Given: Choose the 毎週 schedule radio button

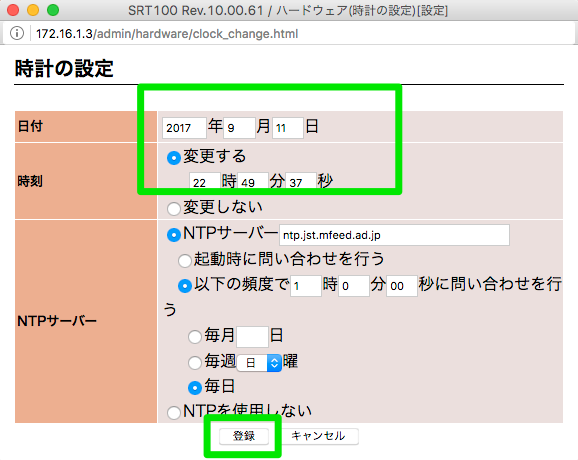Looking at the screenshot, I should pyautogui.click(x=195, y=362).
